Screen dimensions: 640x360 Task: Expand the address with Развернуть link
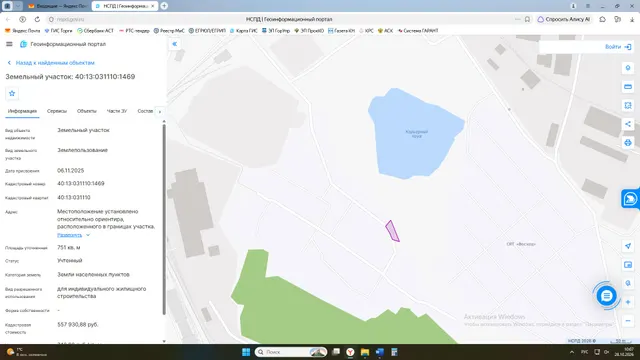tap(73, 235)
